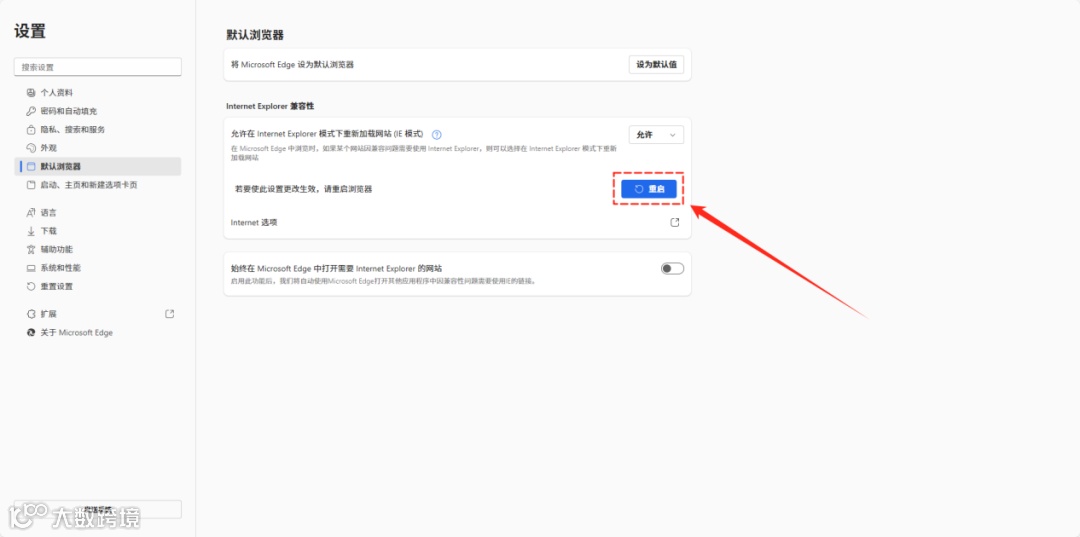The width and height of the screenshot is (1080, 537).
Task: Focus the 搜索设置 search box
Action: 98,67
